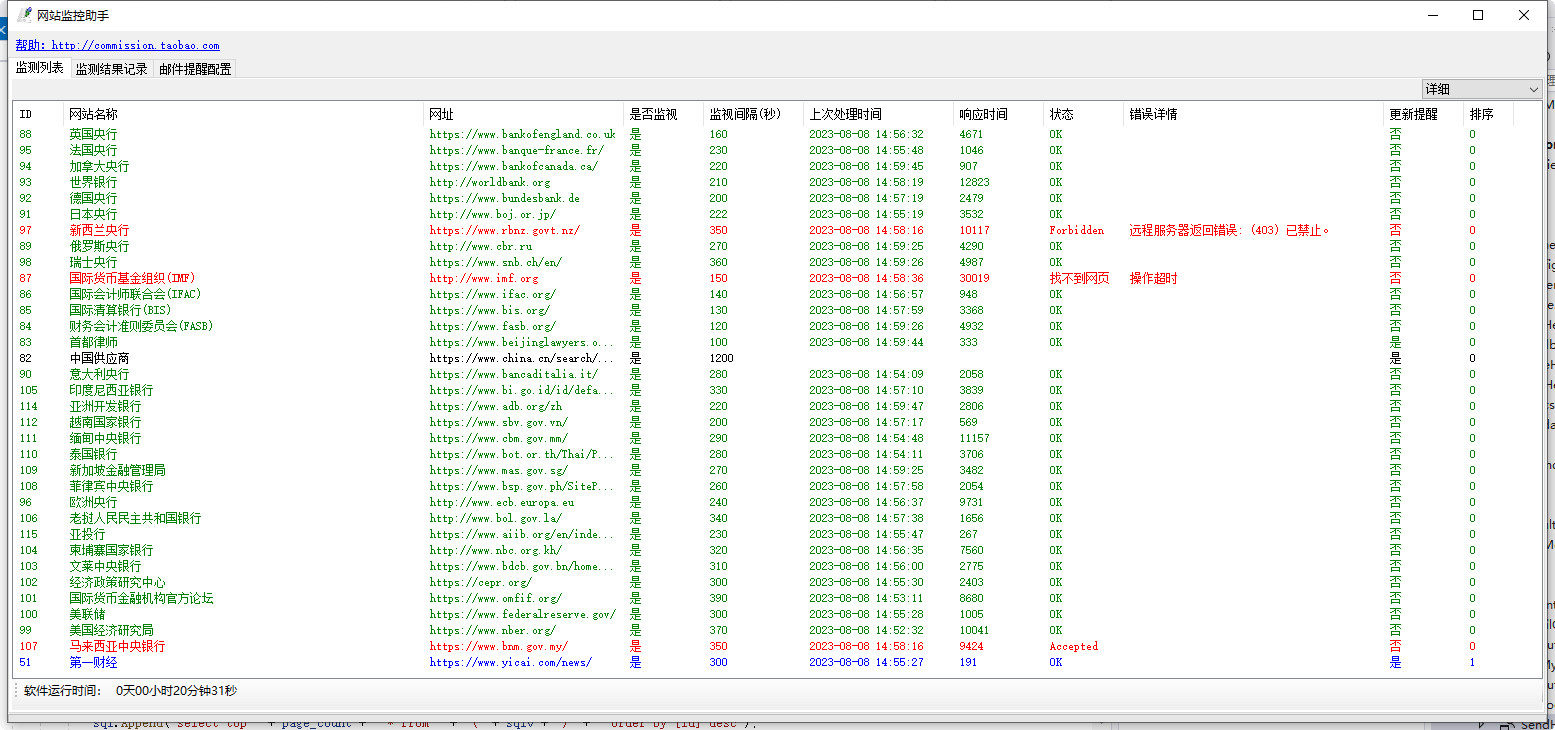Select the 监测列表 tab
This screenshot has width=1555, height=730.
pyautogui.click(x=40, y=68)
